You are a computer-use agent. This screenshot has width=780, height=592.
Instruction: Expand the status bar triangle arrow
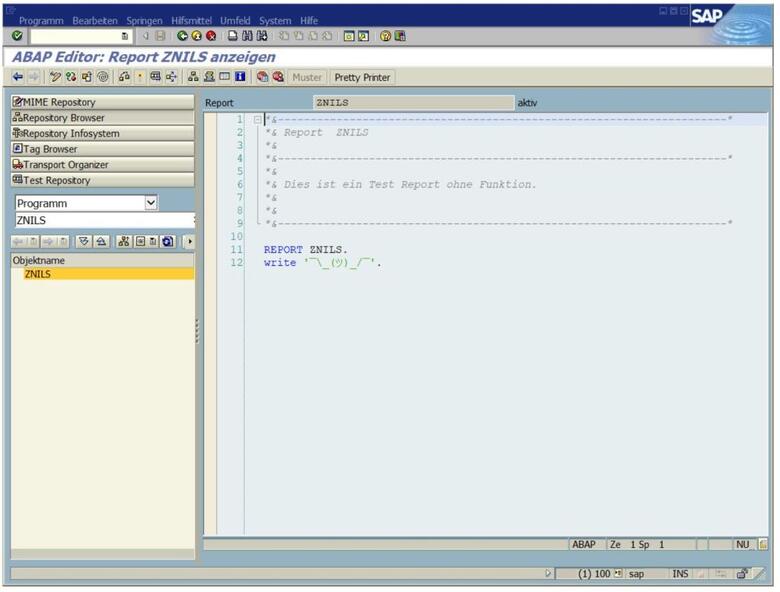[548, 574]
